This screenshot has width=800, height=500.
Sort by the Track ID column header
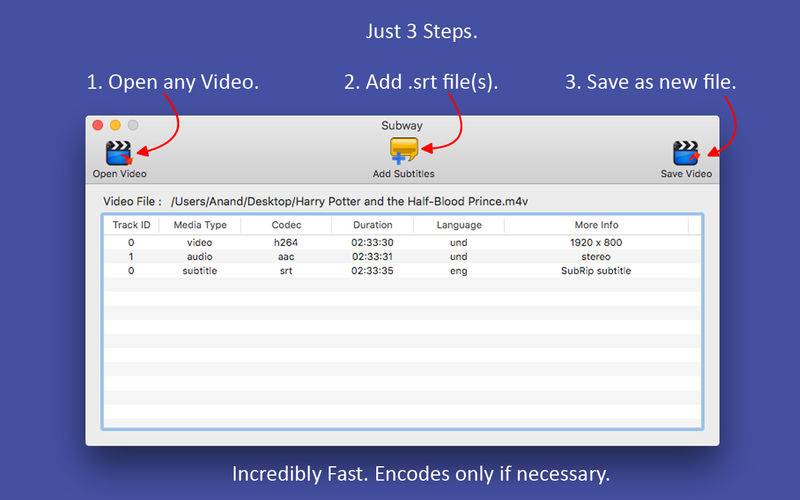[131, 225]
